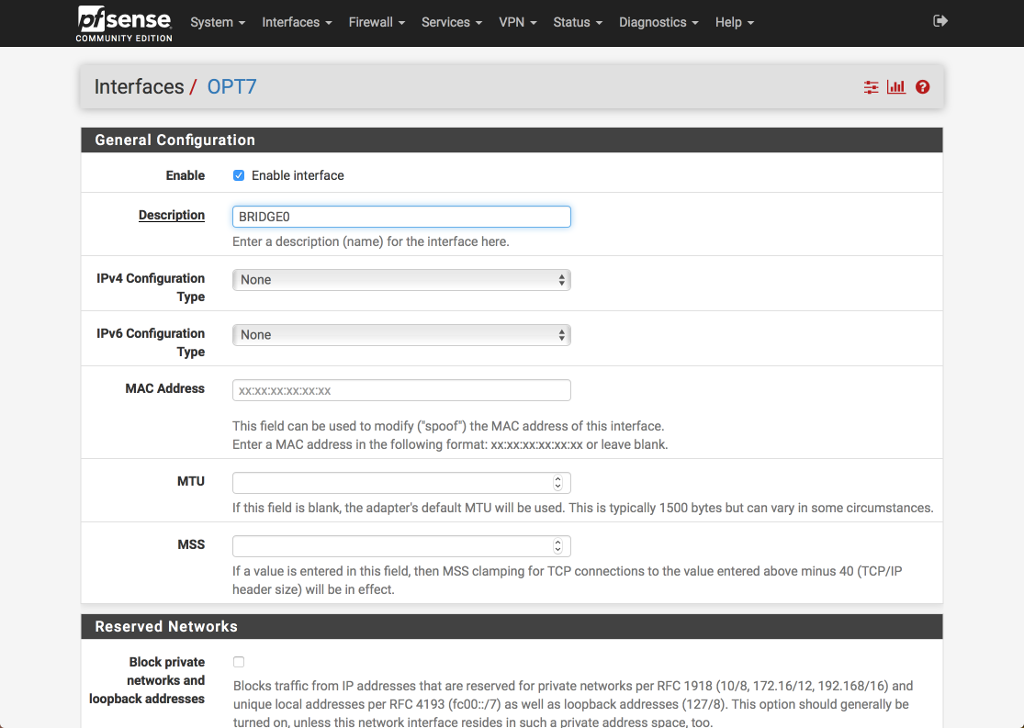Click the underlined Description label
The image size is (1024, 728).
[171, 215]
